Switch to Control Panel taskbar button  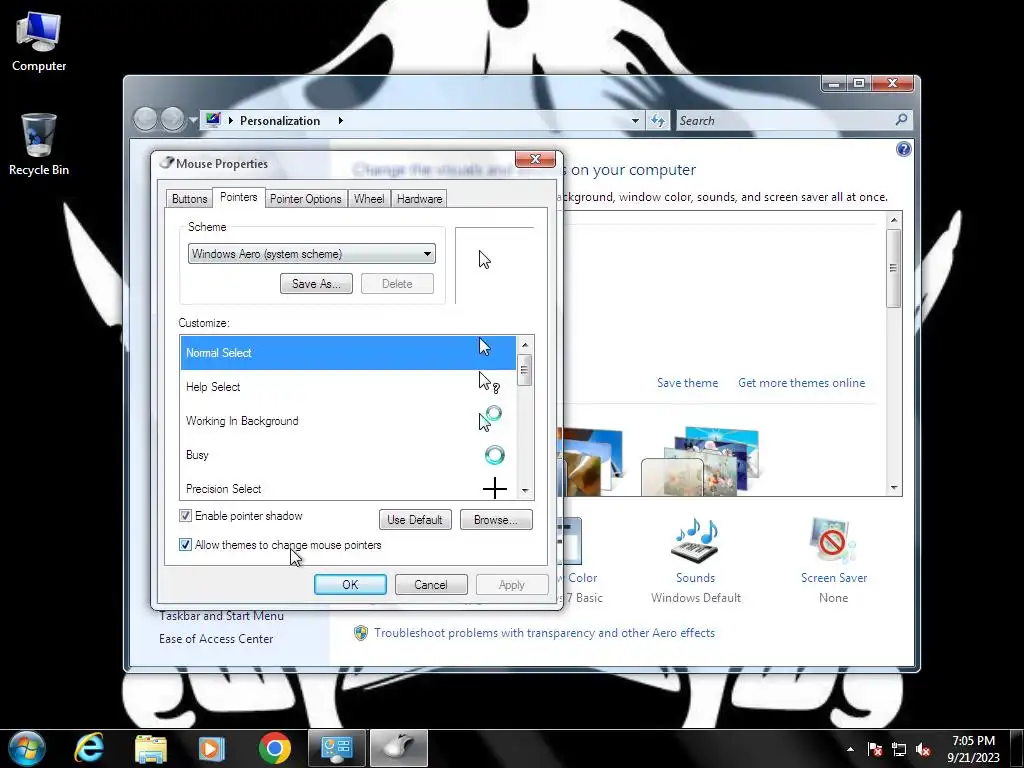coord(337,748)
